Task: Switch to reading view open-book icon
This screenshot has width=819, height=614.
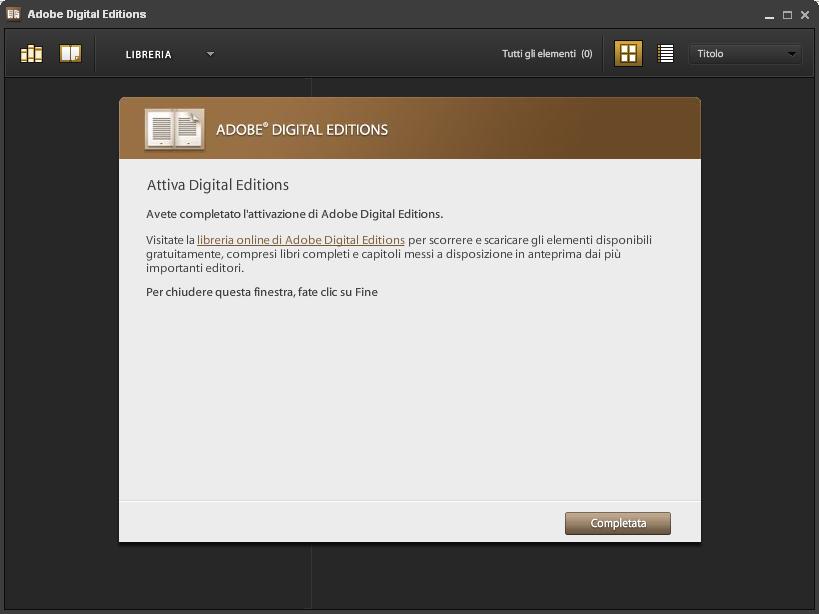Action: pyautogui.click(x=71, y=53)
